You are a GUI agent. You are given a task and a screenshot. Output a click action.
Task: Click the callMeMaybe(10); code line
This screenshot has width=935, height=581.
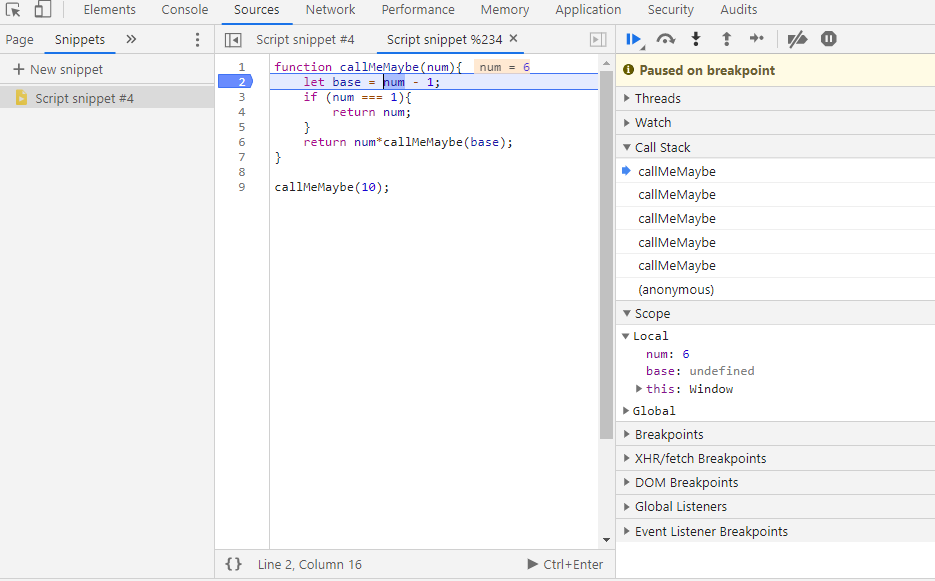(x=332, y=187)
